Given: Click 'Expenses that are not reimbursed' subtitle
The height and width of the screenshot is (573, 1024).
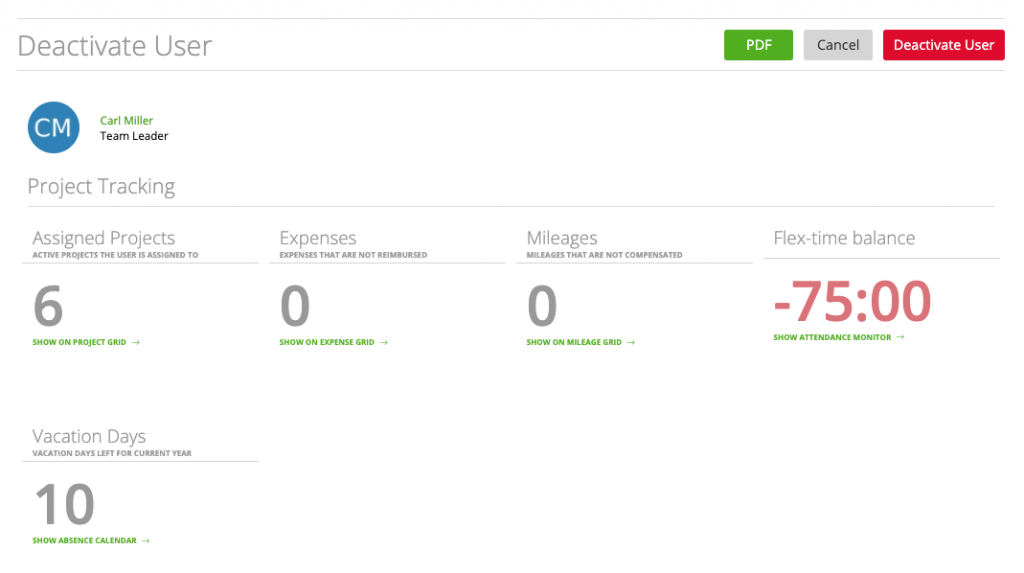Looking at the screenshot, I should 353,255.
